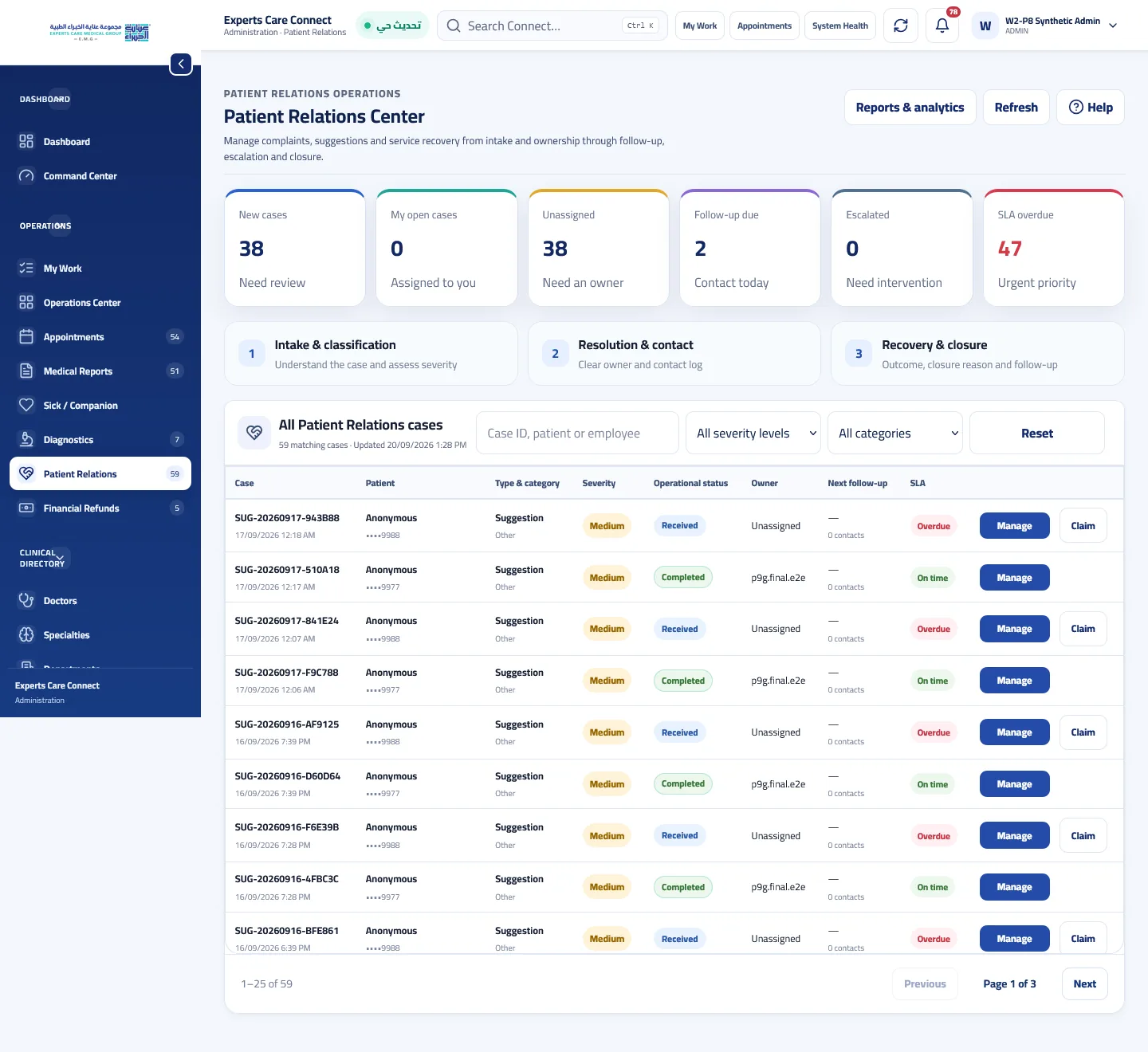Click the Reset filters button
The image size is (1148, 1052).
tap(1037, 433)
